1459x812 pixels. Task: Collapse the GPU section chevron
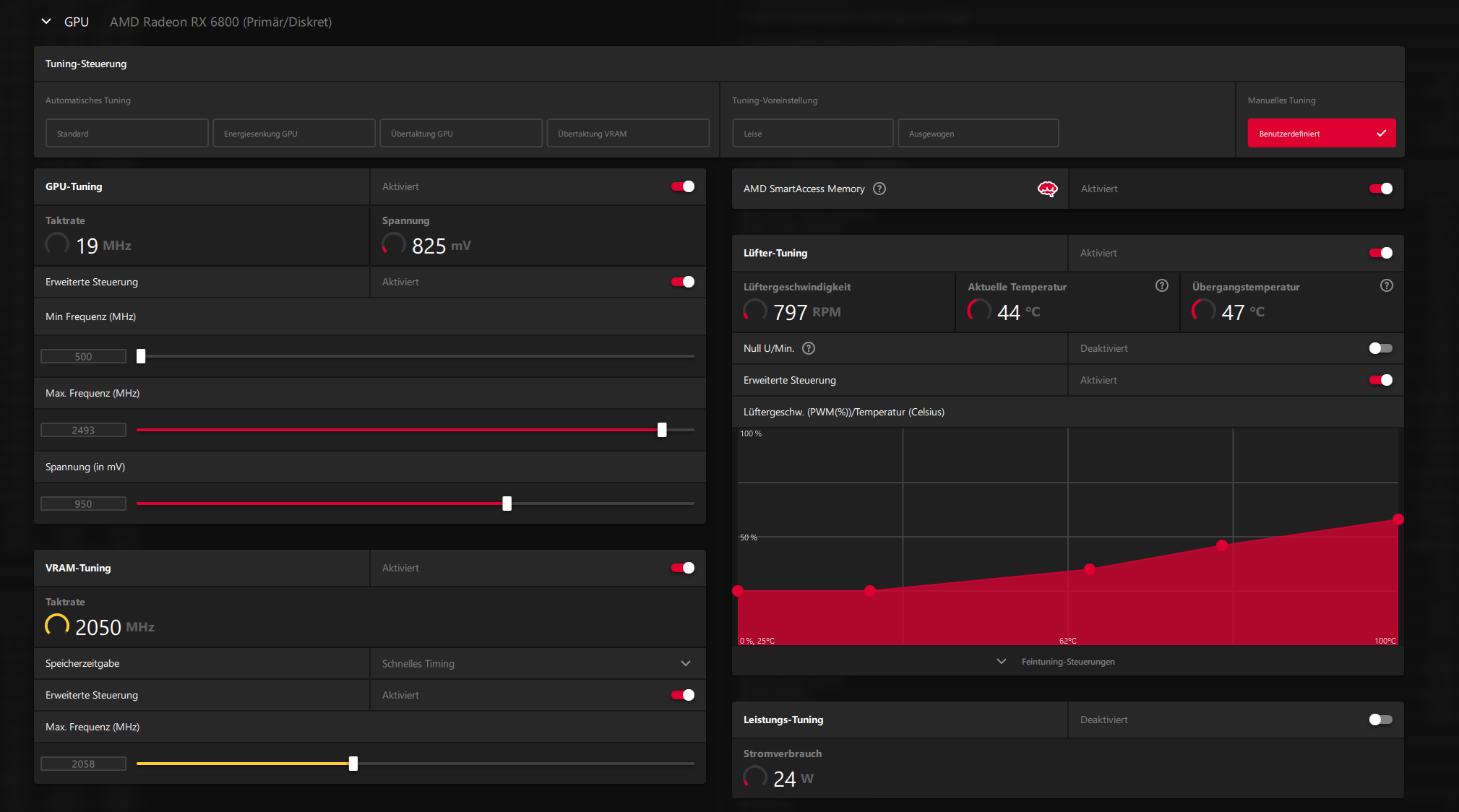tap(46, 22)
